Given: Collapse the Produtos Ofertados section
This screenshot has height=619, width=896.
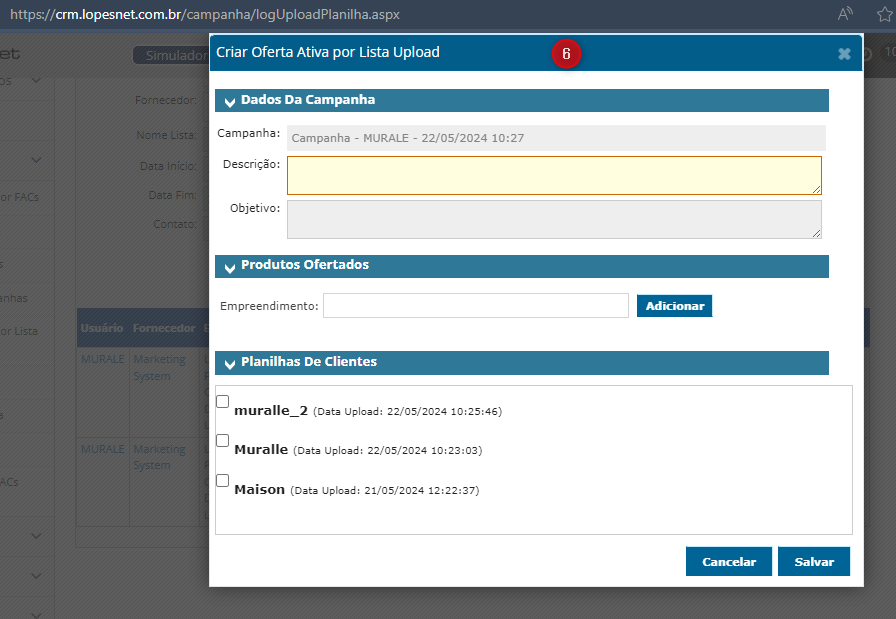Looking at the screenshot, I should coord(230,266).
